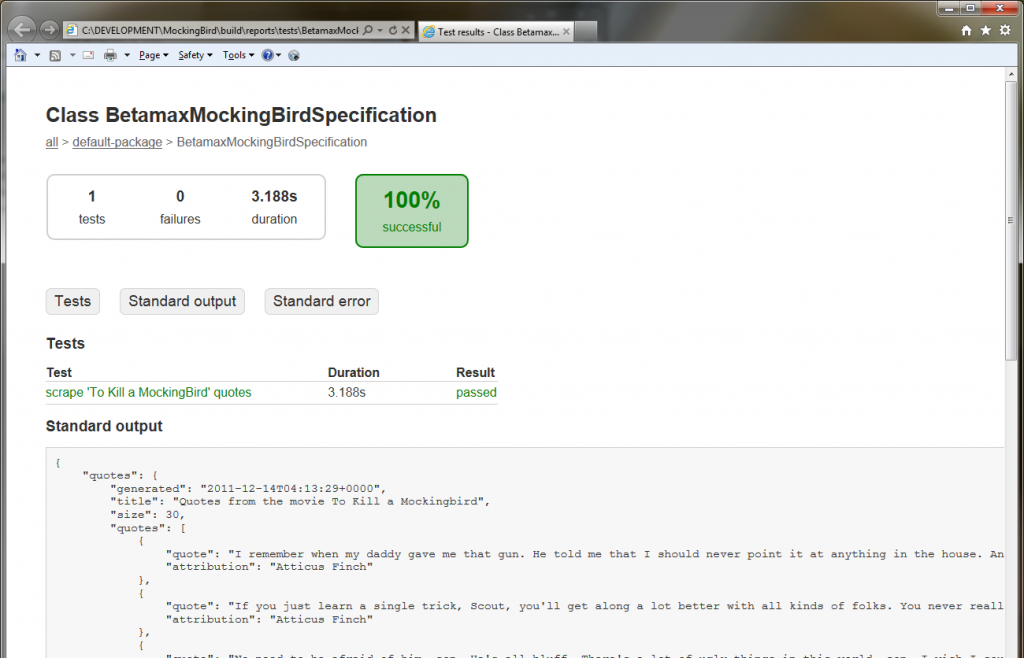Open Help with the blue question mark icon

click(267, 55)
